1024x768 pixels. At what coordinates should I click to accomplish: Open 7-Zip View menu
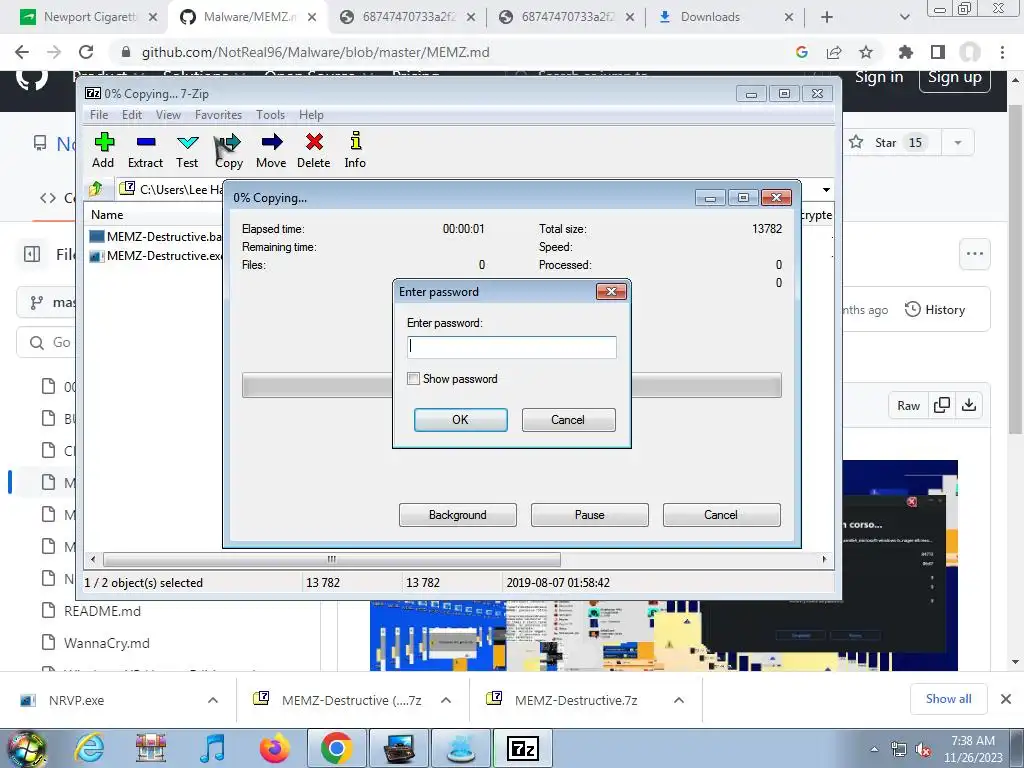168,115
